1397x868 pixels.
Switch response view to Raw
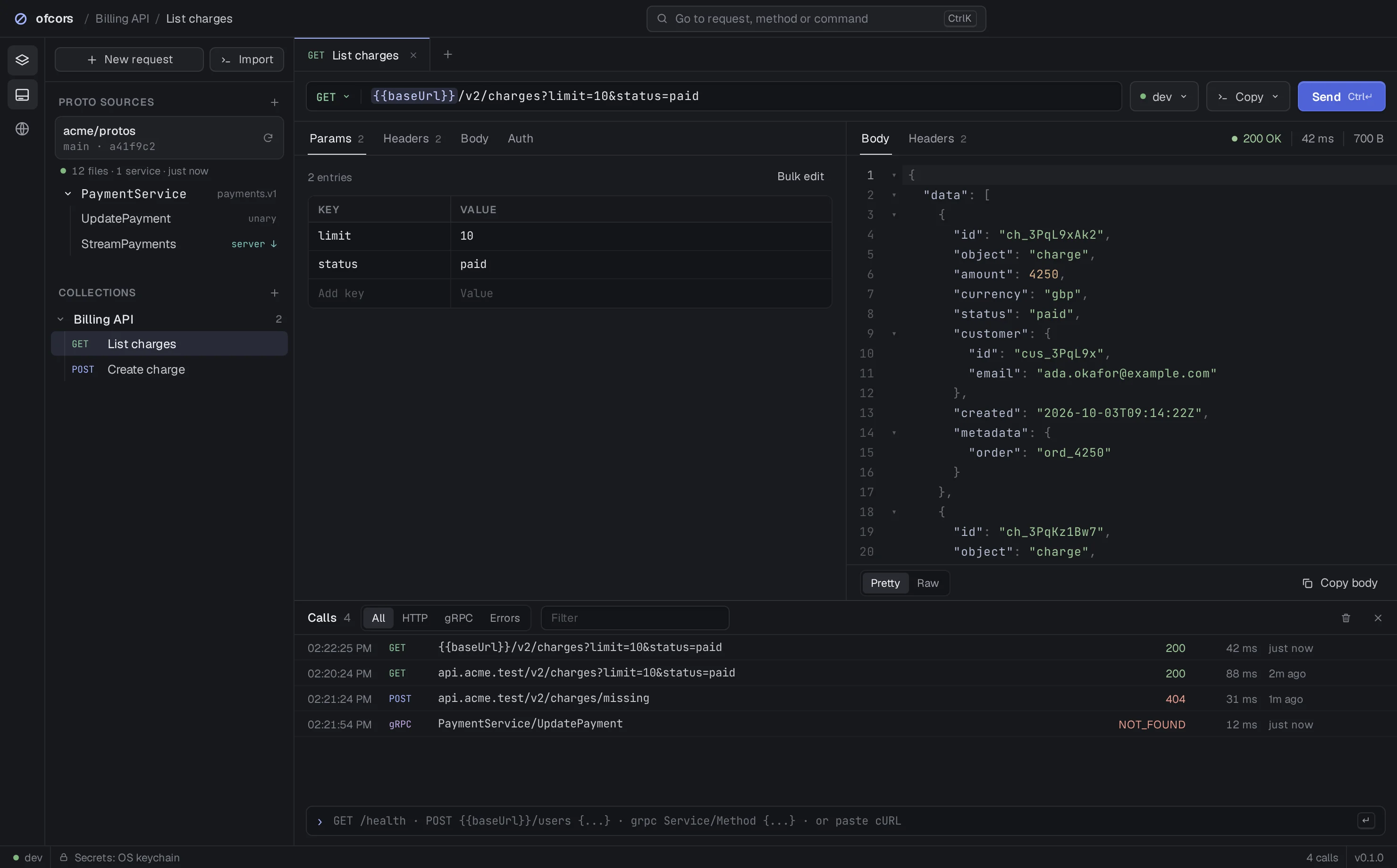tap(927, 583)
